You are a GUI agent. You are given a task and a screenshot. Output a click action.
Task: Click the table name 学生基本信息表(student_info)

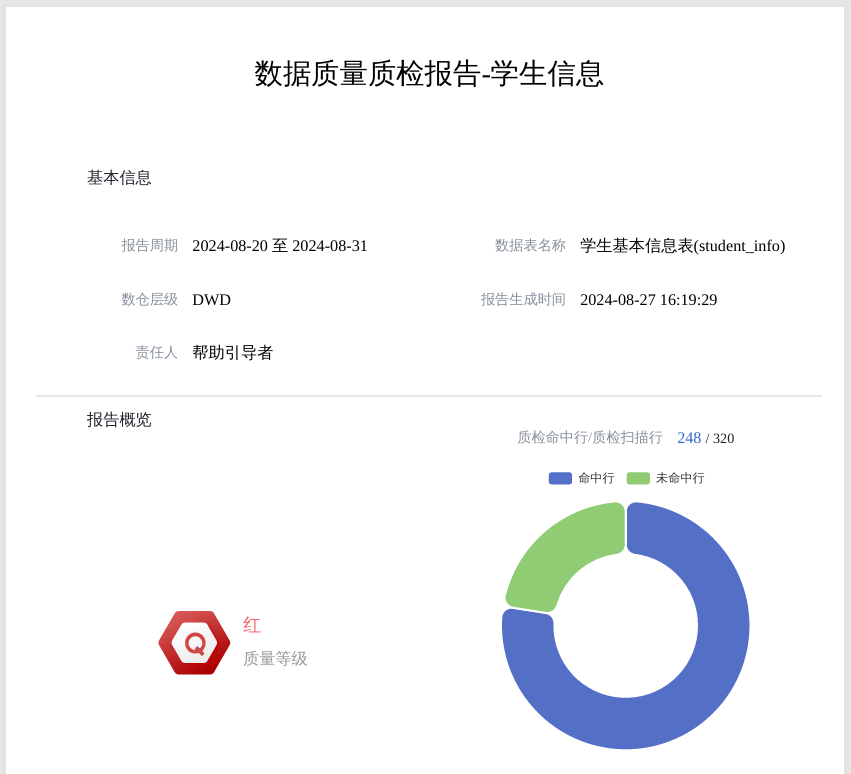(x=682, y=246)
